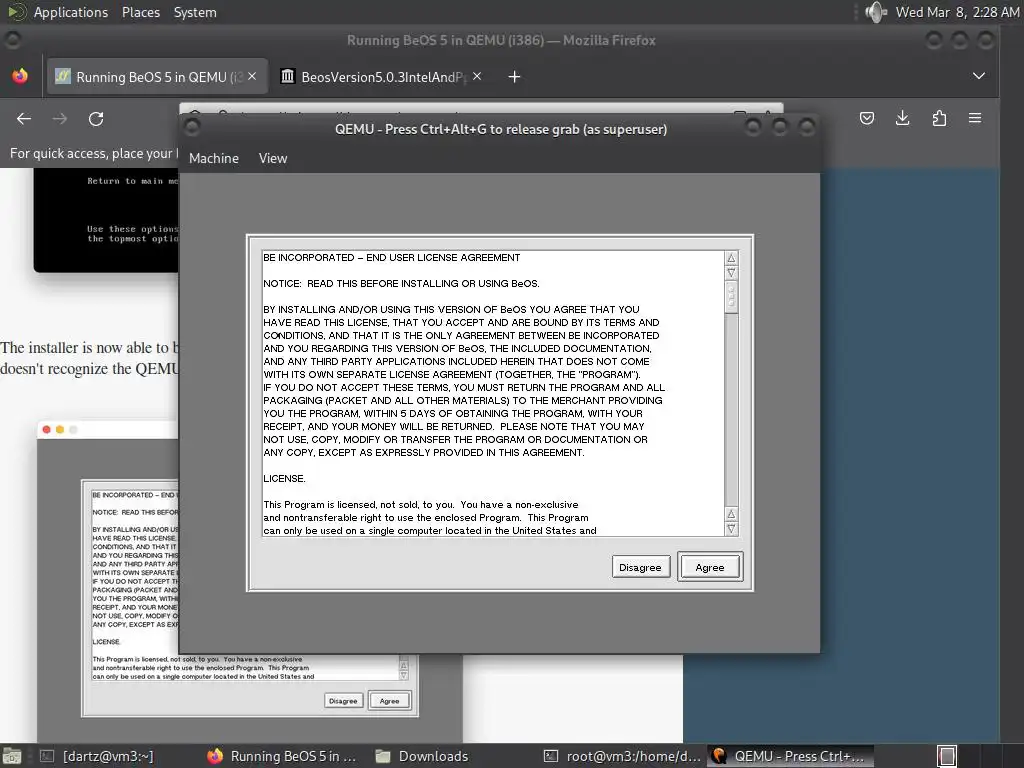Go forward in Firefox
Viewport: 1024px width, 768px height.
[x=60, y=118]
